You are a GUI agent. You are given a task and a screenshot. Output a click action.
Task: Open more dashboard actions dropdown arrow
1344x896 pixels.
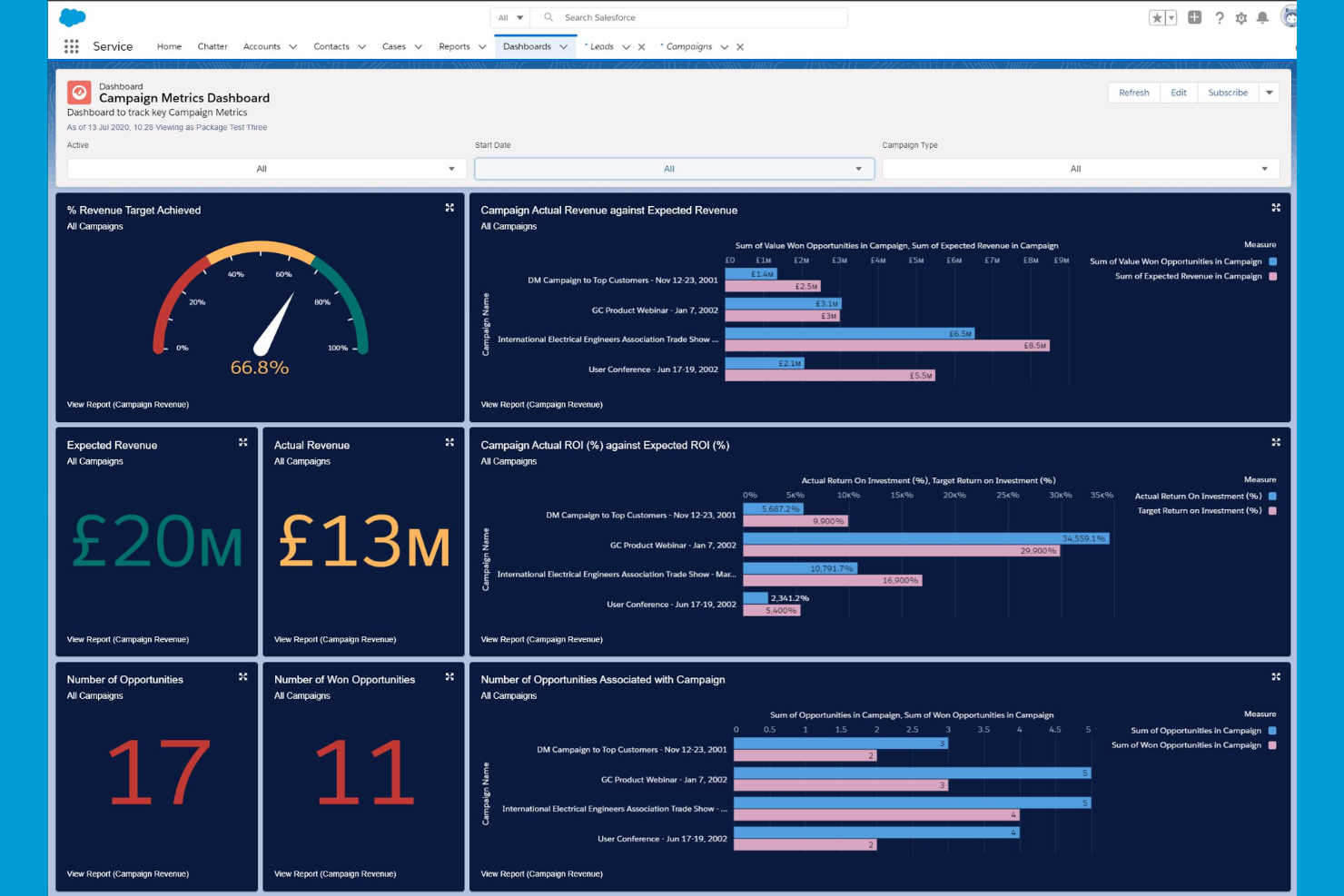click(x=1270, y=93)
